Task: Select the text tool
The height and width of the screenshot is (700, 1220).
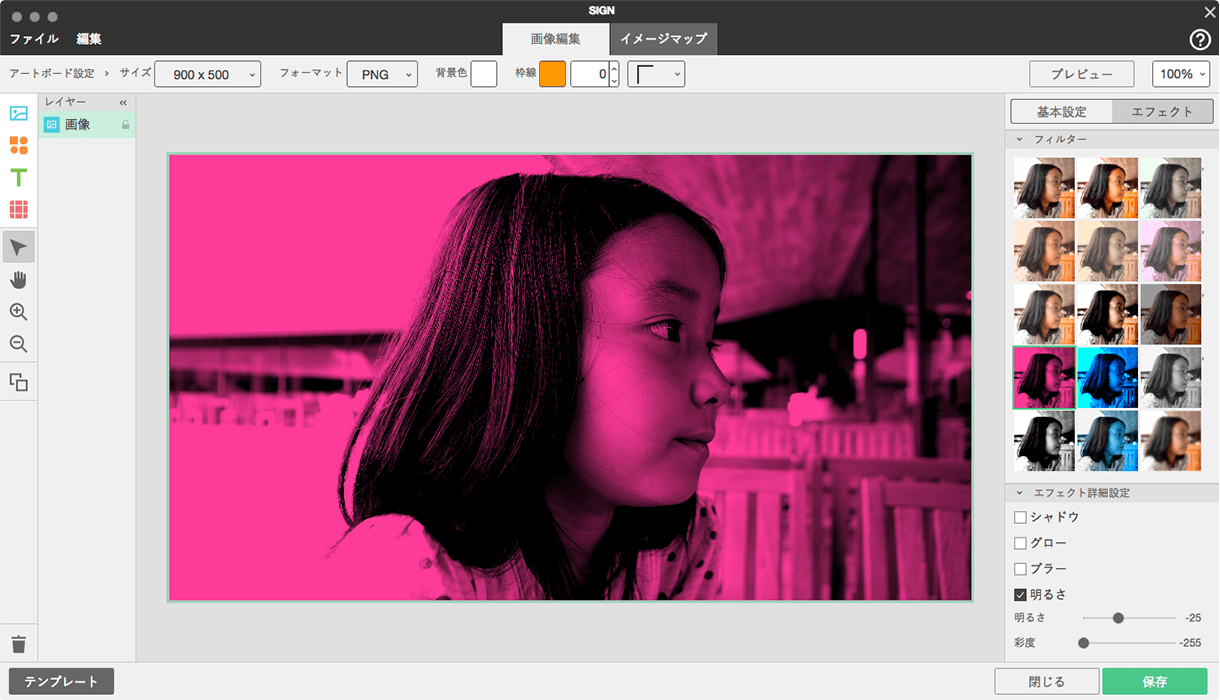Action: pos(18,178)
